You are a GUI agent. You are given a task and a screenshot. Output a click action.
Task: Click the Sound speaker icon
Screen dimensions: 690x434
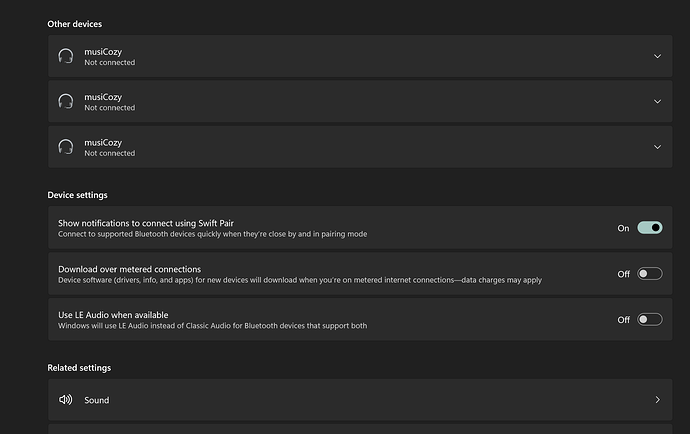coord(66,400)
